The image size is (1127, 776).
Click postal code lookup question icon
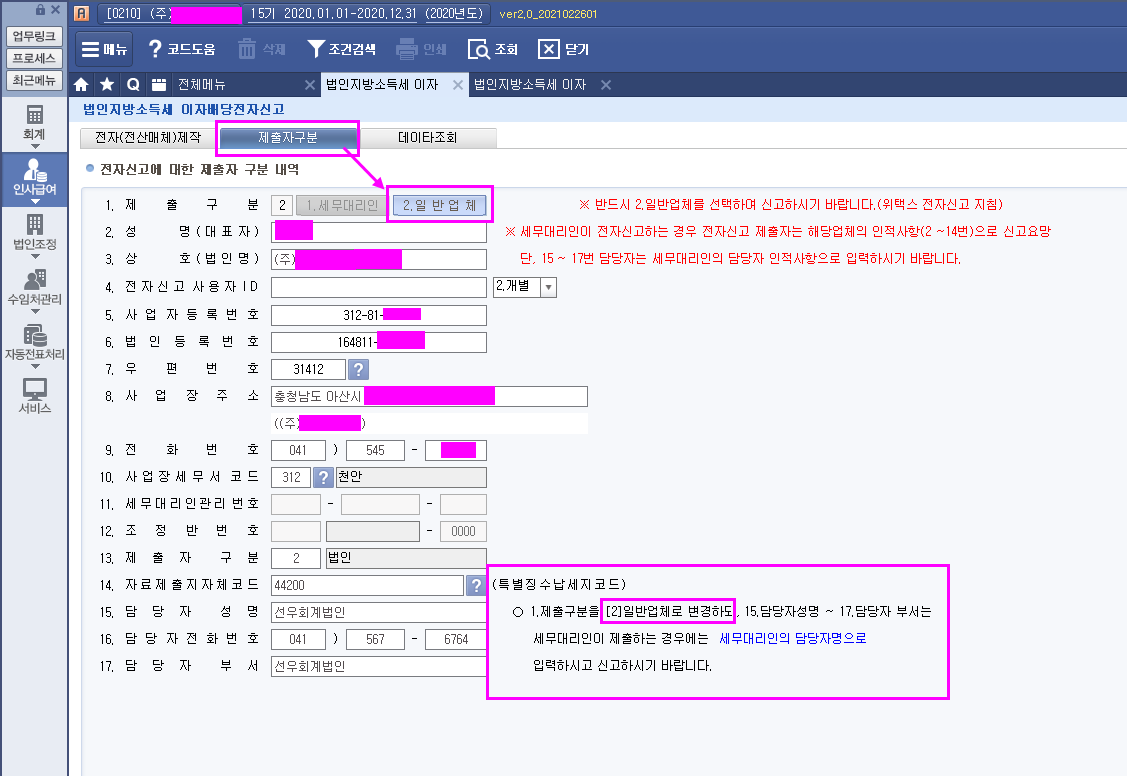358,369
